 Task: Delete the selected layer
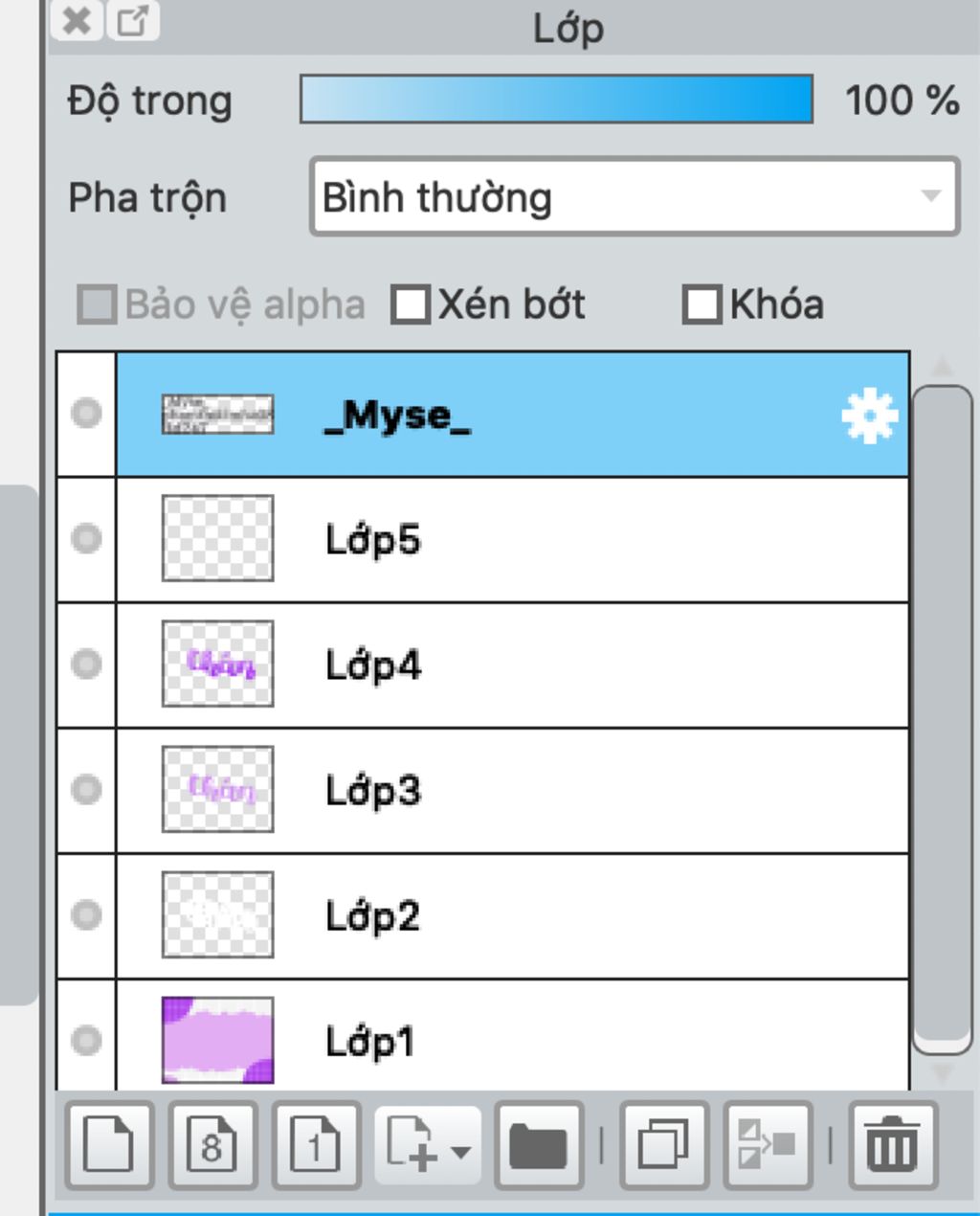coord(892,1145)
